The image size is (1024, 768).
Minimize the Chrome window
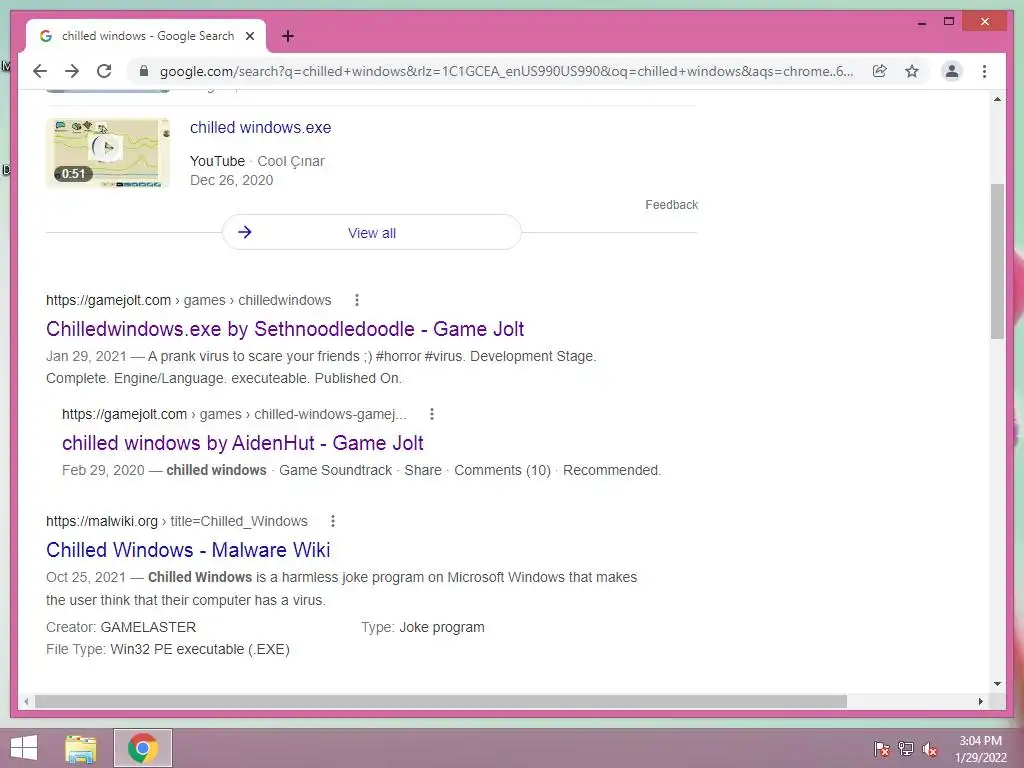922,22
